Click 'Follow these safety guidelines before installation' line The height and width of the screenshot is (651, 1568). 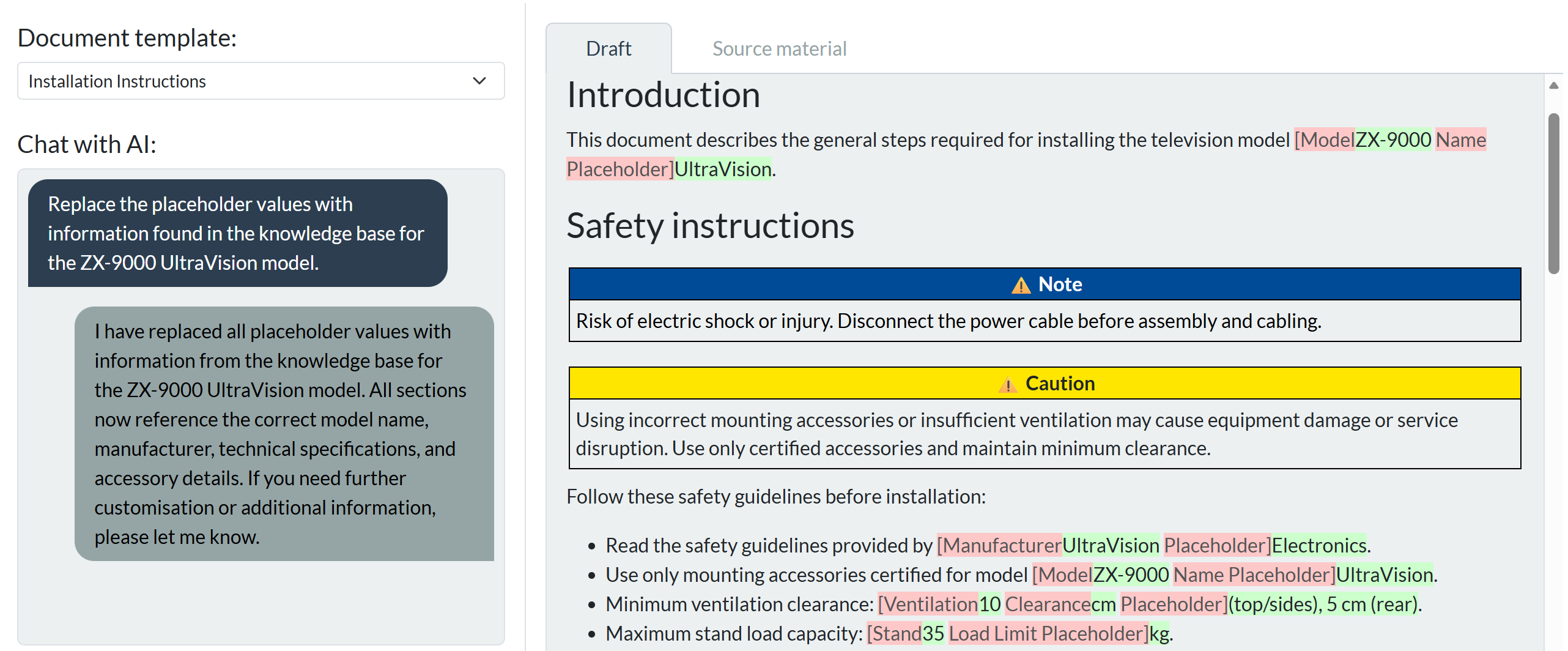[x=776, y=496]
